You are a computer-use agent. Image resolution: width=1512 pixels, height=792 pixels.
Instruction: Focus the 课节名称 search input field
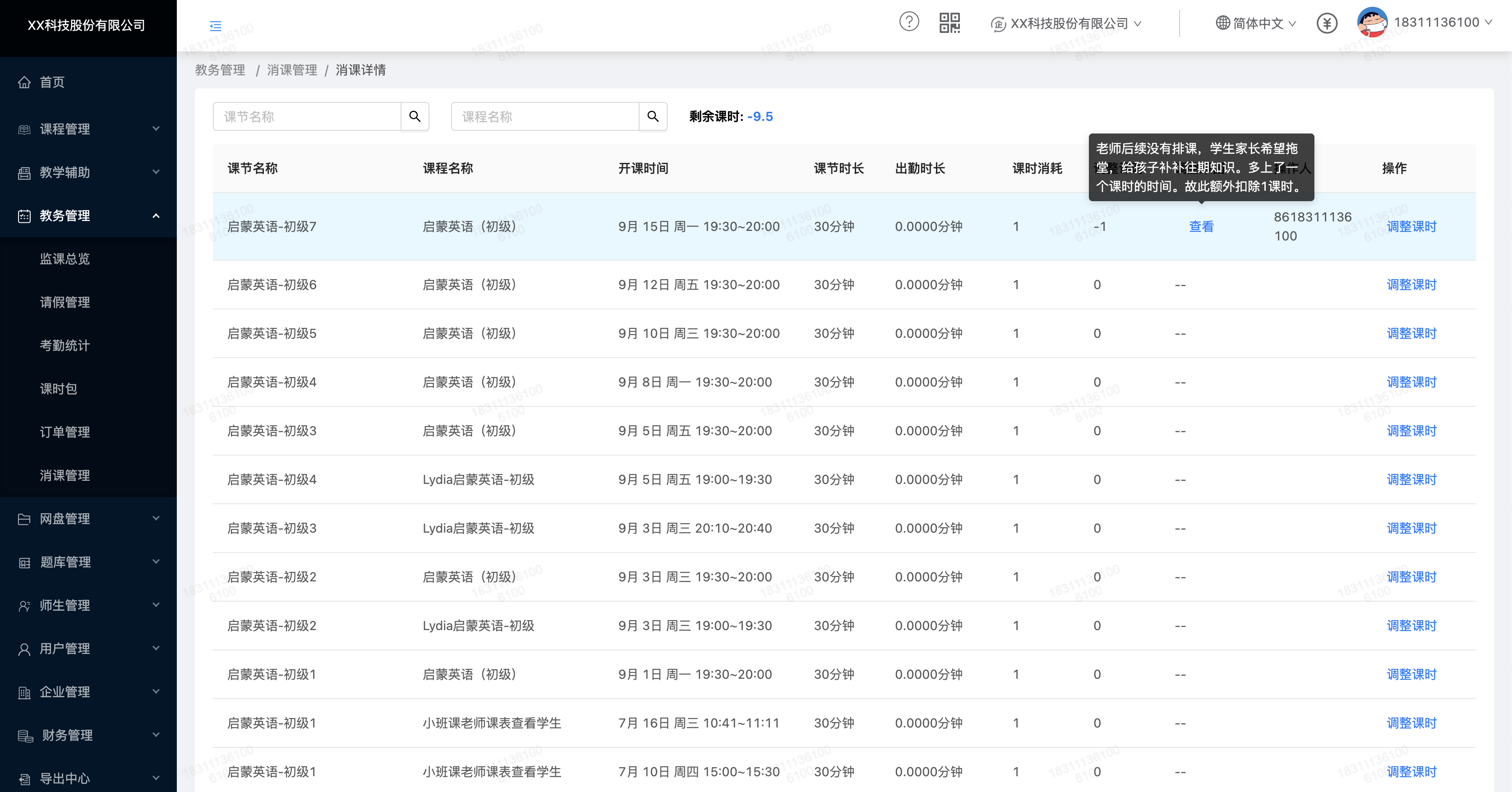(307, 116)
